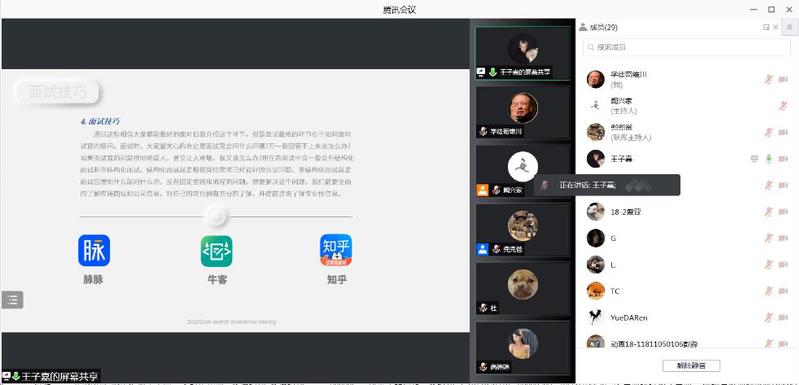Click the 搜索成员 search field
The height and width of the screenshot is (385, 799).
coord(687,47)
